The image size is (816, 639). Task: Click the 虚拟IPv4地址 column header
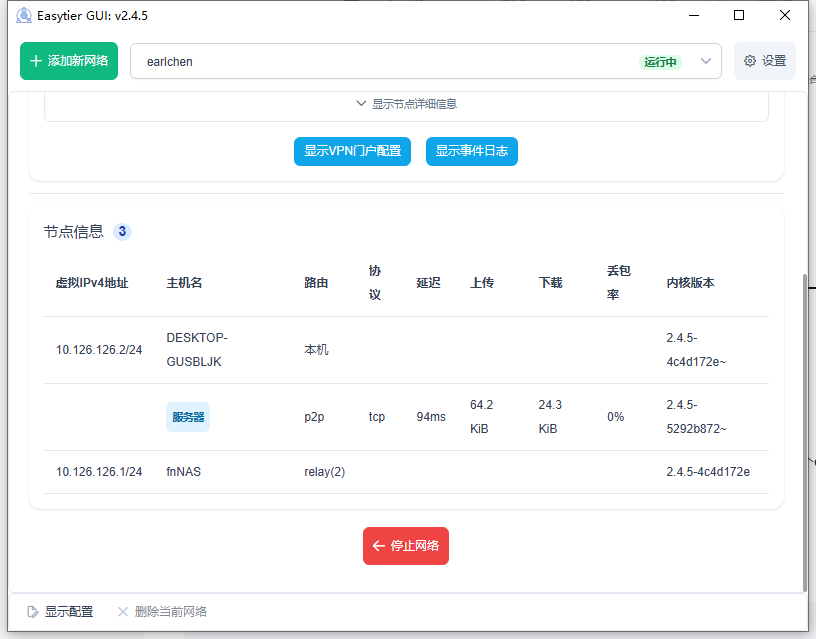point(92,283)
